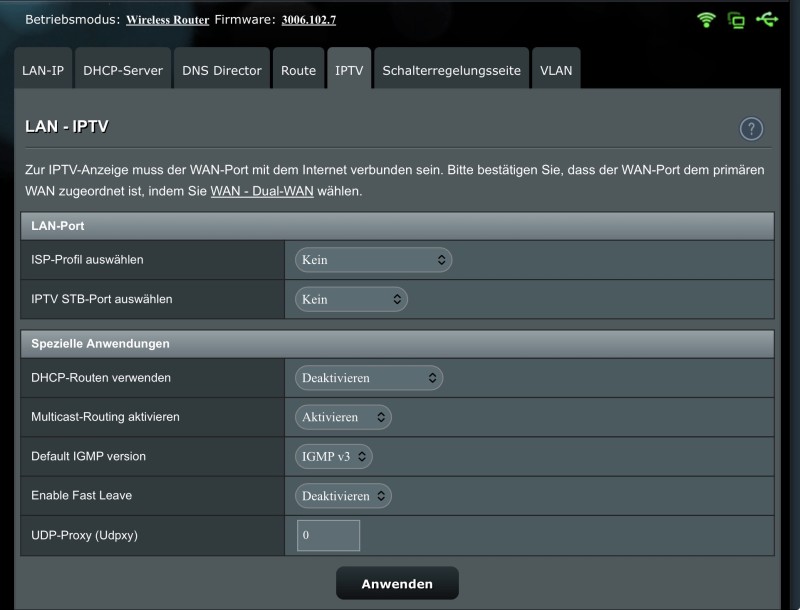Click the UDP-Proxy (Udpxy) input field
Image resolution: width=800 pixels, height=610 pixels.
point(328,536)
